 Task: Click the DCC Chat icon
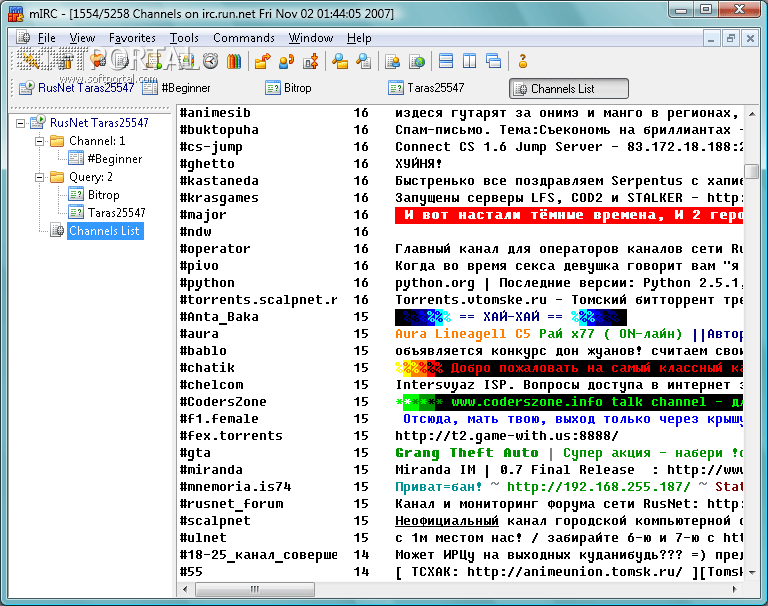(x=287, y=62)
